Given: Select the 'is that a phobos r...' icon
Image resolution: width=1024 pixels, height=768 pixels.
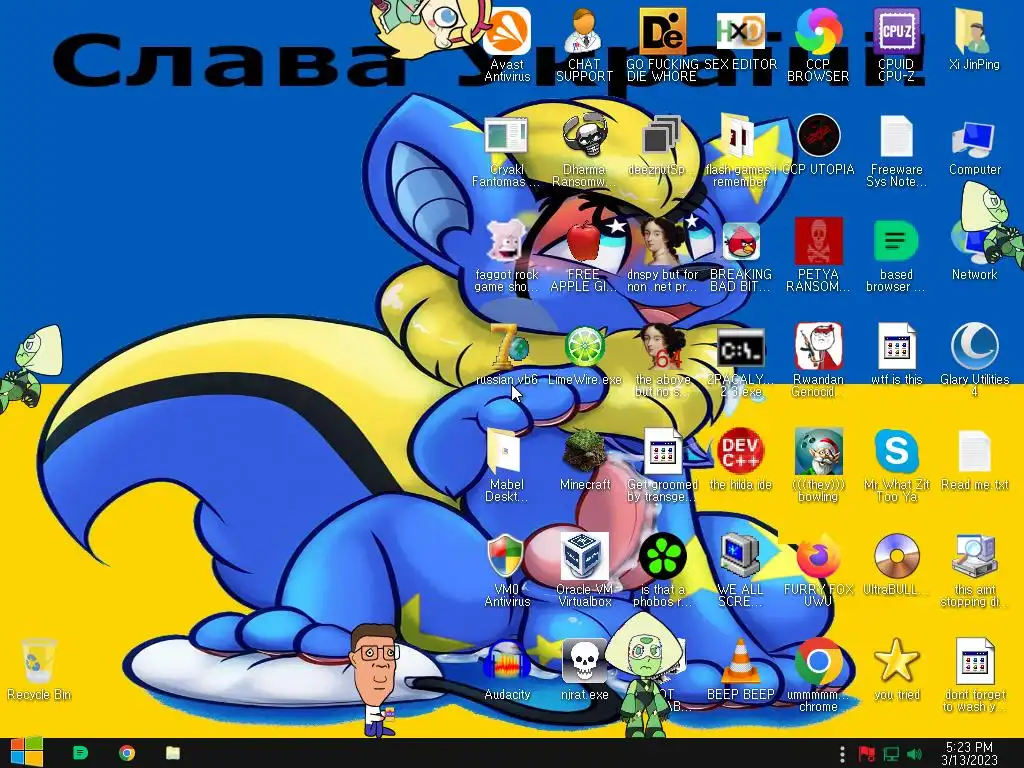Looking at the screenshot, I should 662,571.
